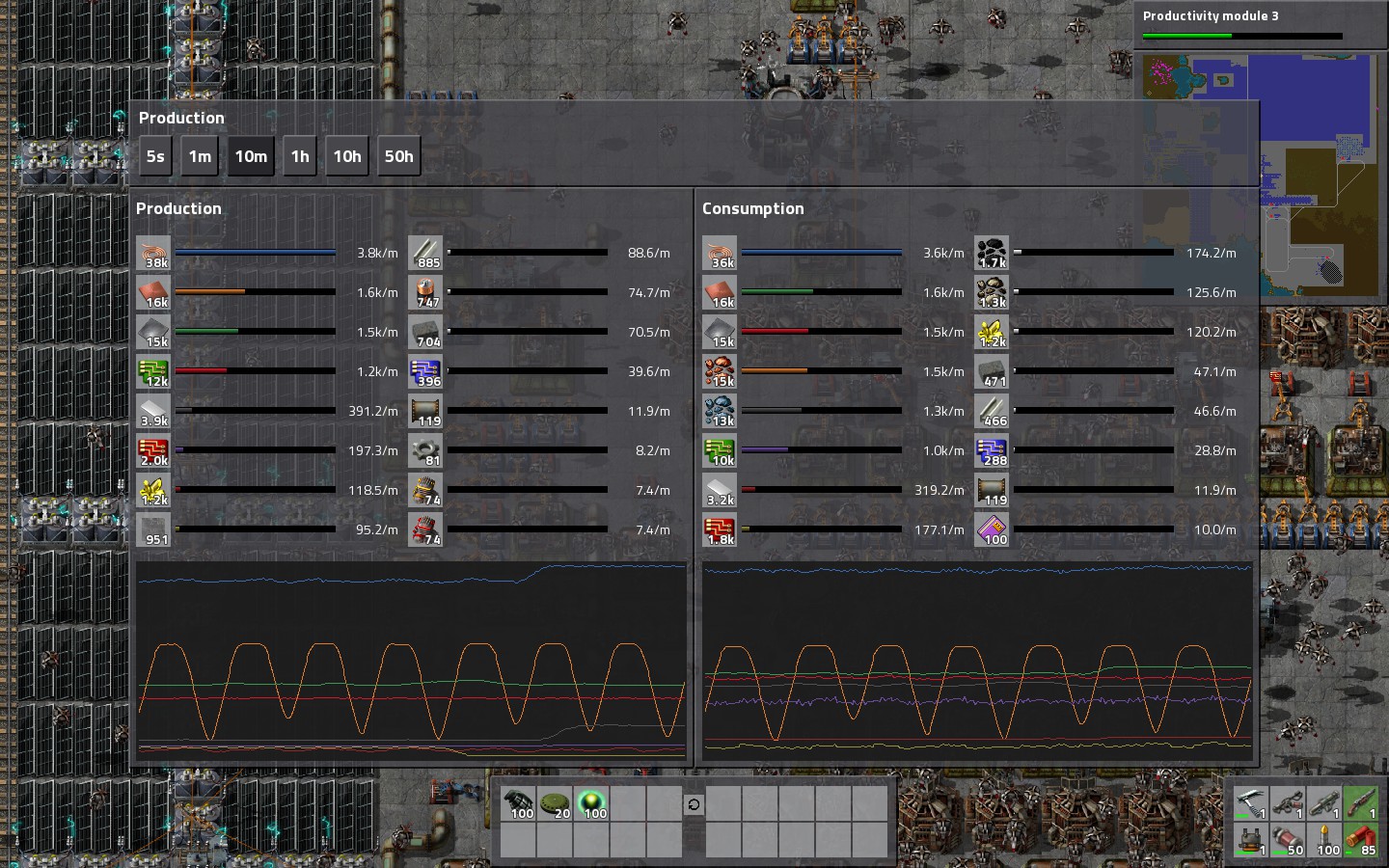Image resolution: width=1389 pixels, height=868 pixels.
Task: Click copper plate icon in Production list
Action: pyautogui.click(x=153, y=292)
